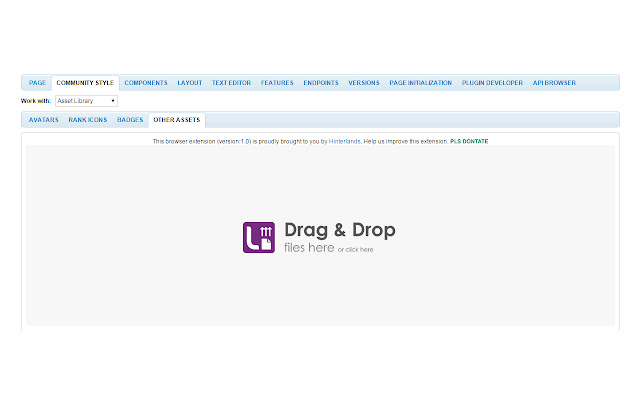Click the 'files here' text
Screen dimensions: 640x400
(x=309, y=248)
